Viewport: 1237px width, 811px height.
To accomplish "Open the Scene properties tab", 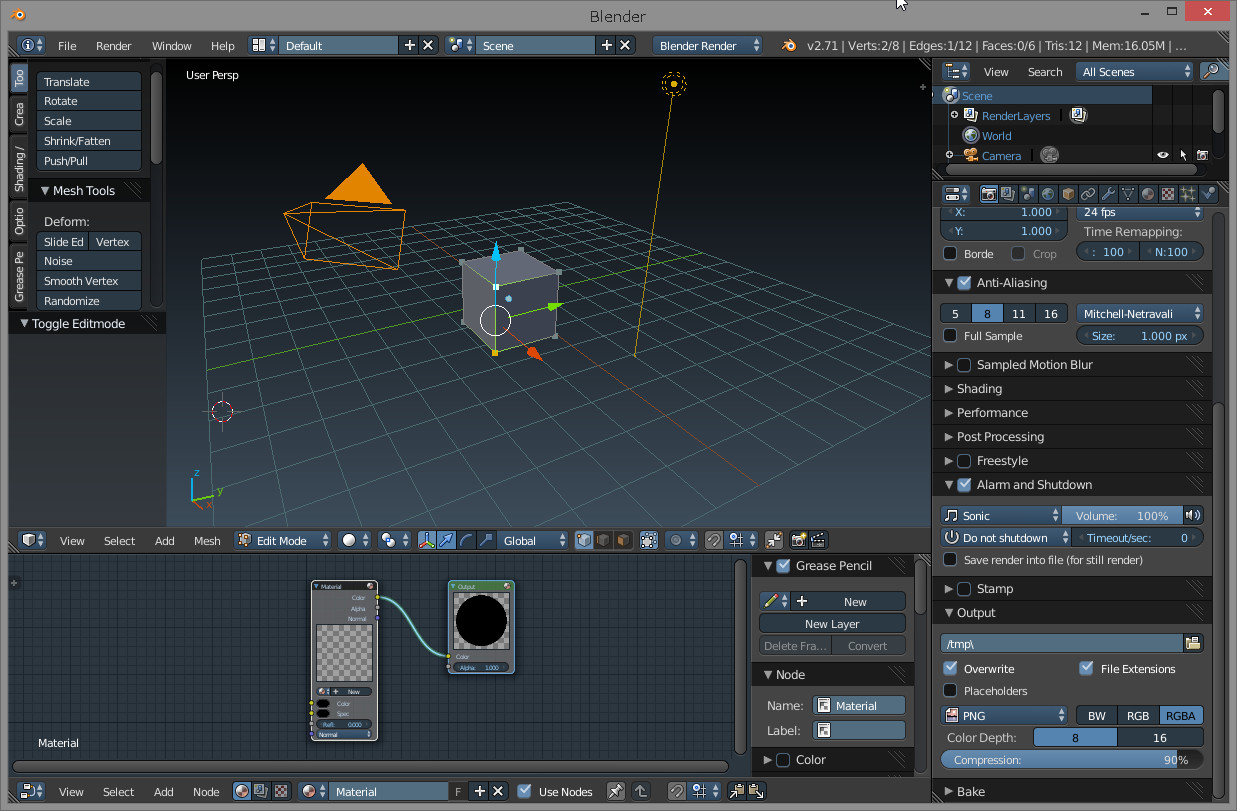I will click(1028, 194).
